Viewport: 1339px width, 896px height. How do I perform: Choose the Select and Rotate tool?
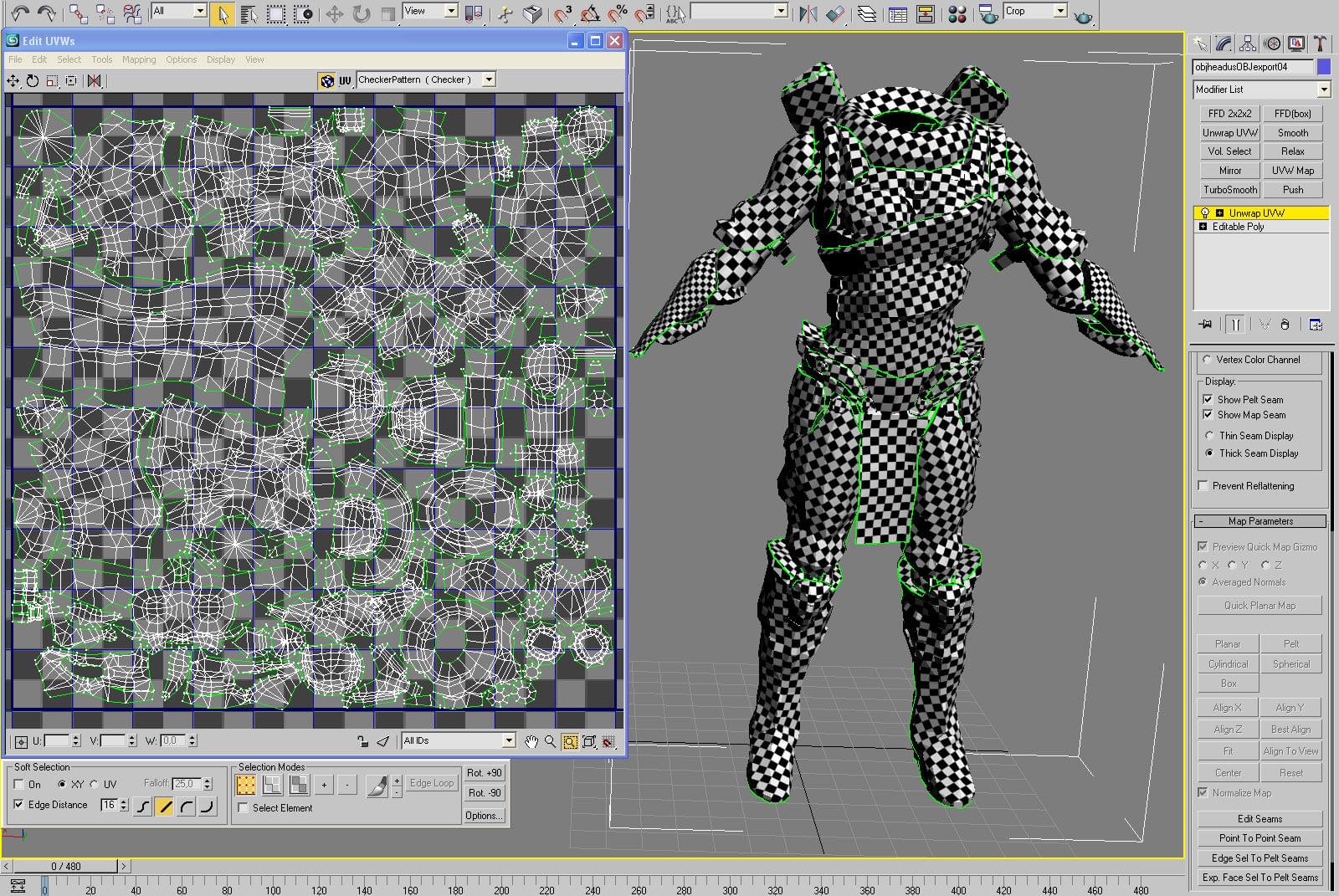tap(361, 14)
